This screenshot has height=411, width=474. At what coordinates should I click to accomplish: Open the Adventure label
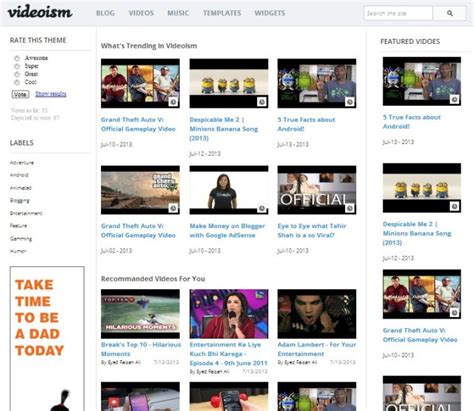click(x=22, y=163)
